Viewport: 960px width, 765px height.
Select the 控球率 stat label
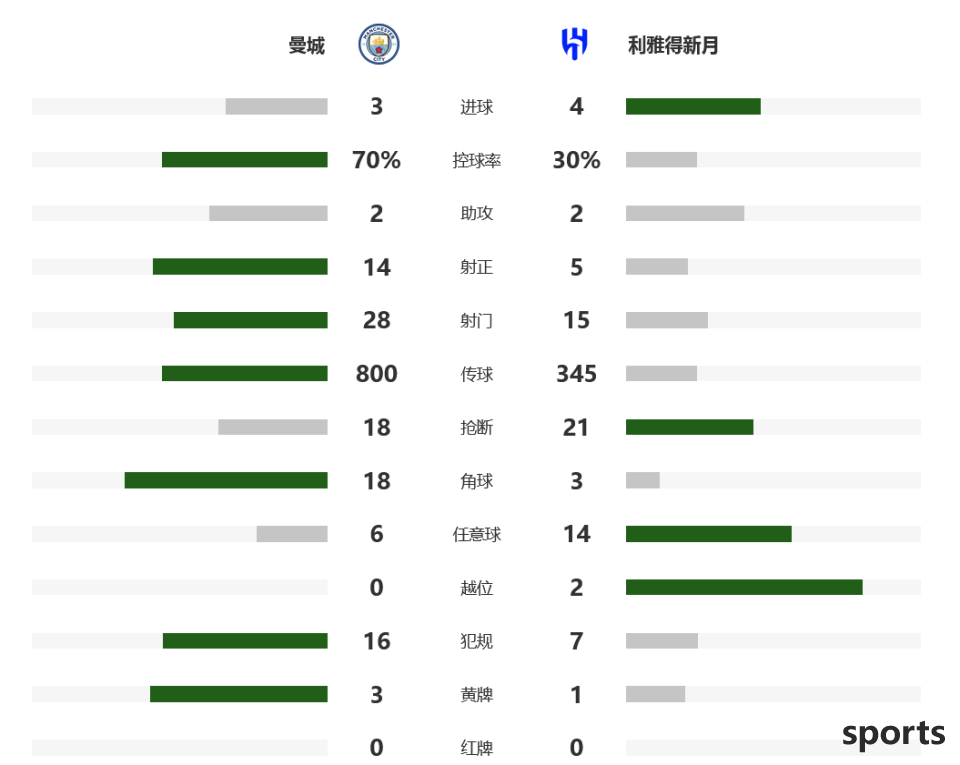(476, 160)
